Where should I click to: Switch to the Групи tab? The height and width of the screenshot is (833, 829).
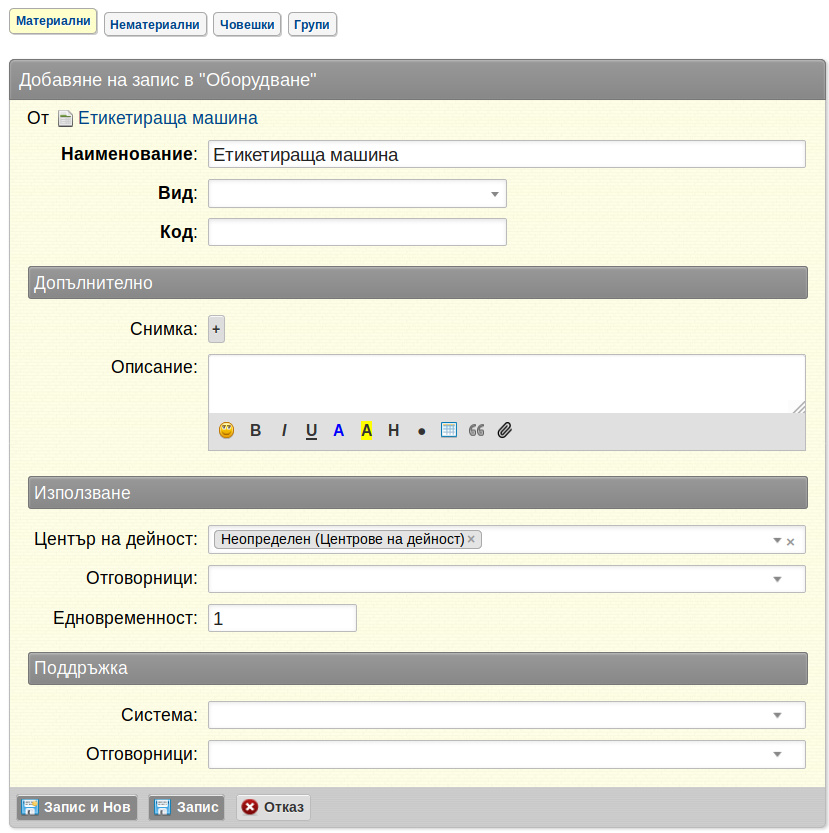point(312,24)
